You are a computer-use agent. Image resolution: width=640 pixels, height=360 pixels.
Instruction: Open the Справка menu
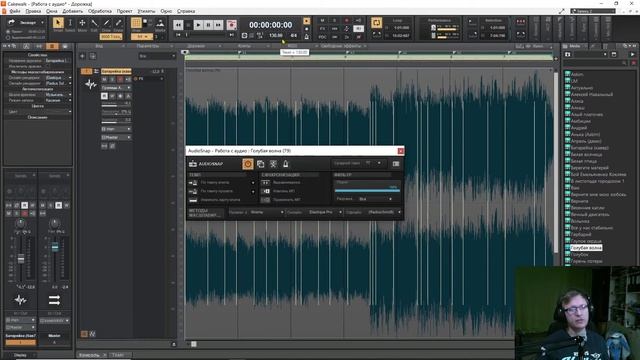[186, 11]
